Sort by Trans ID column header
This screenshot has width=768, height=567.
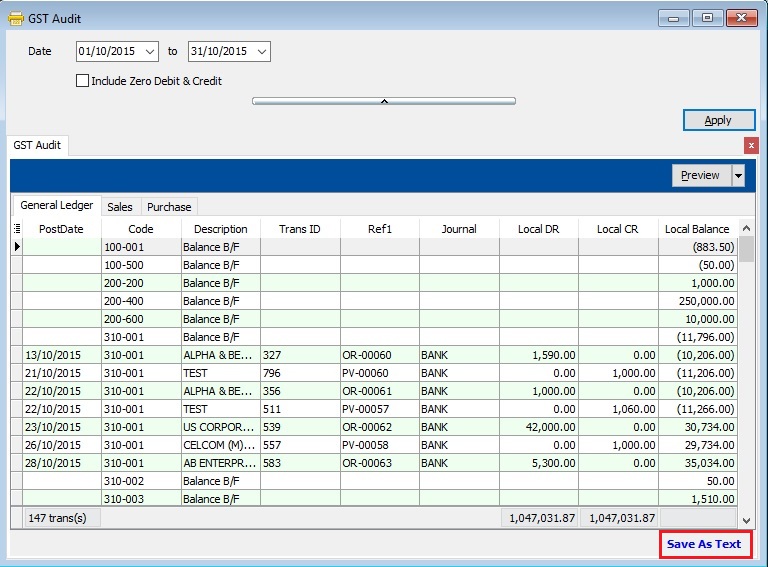[x=300, y=229]
